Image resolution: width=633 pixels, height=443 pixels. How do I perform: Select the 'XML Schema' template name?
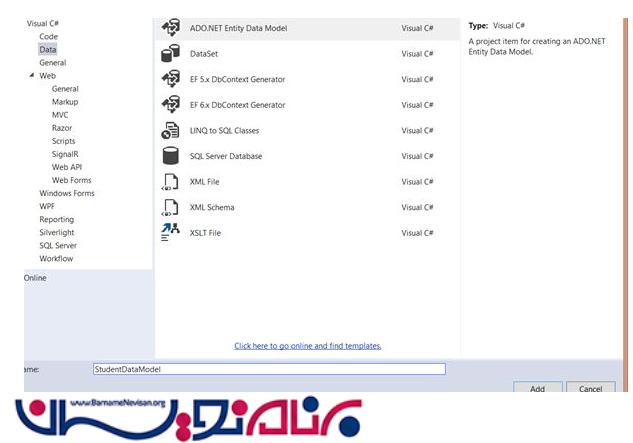click(x=212, y=207)
